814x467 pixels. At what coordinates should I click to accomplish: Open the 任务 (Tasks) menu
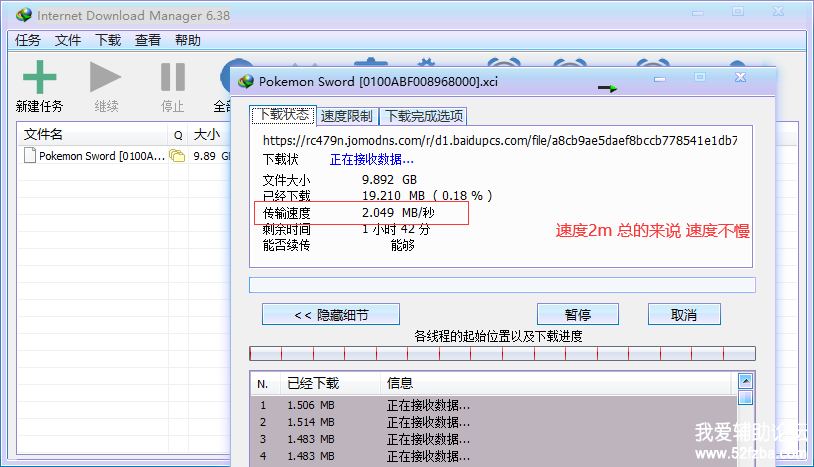28,41
